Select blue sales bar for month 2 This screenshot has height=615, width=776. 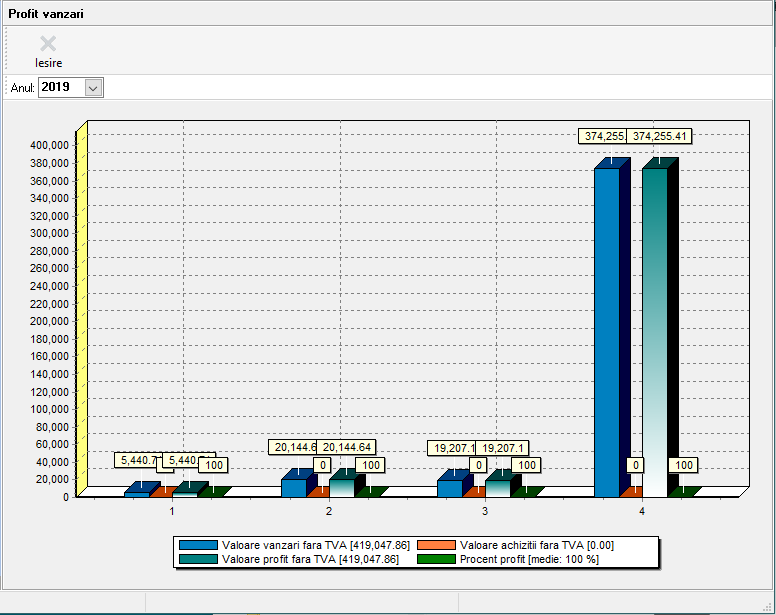tap(293, 487)
